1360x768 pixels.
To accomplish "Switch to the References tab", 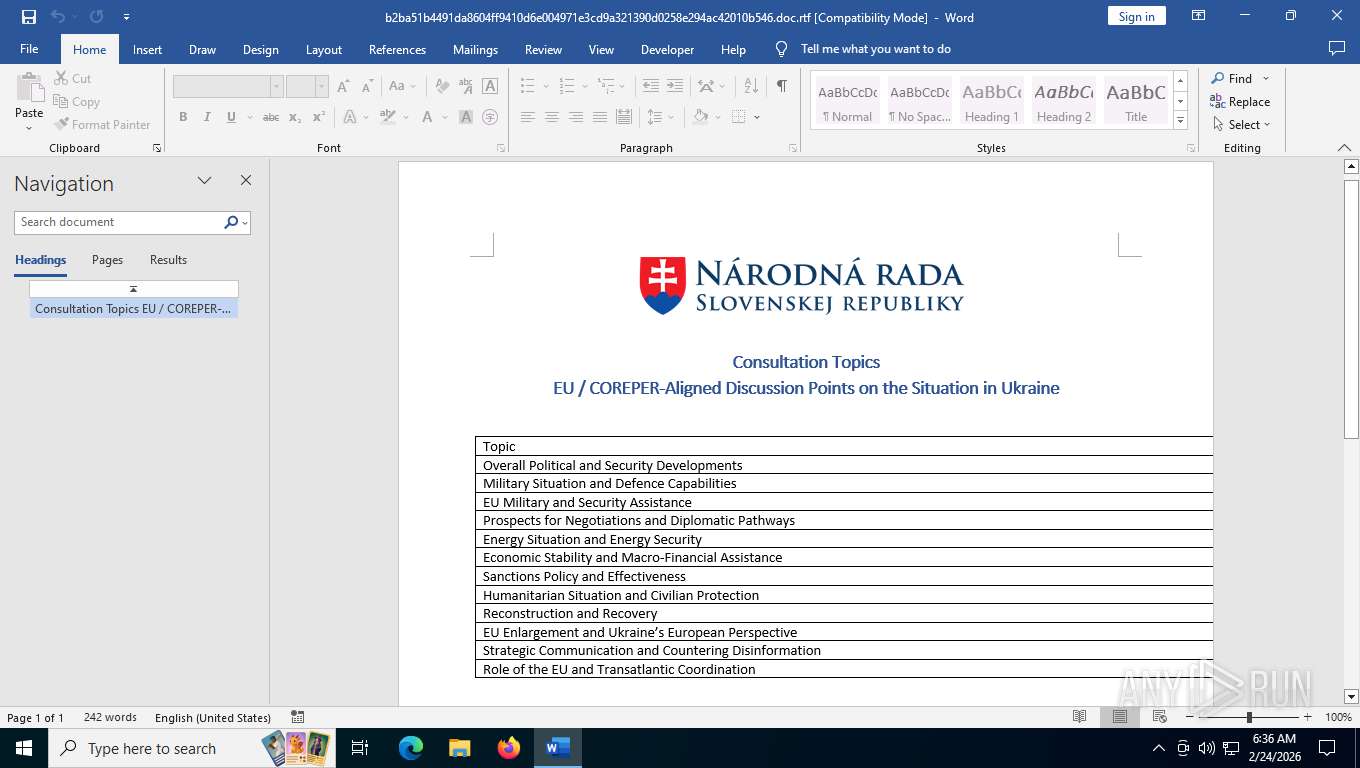I will 397,50.
